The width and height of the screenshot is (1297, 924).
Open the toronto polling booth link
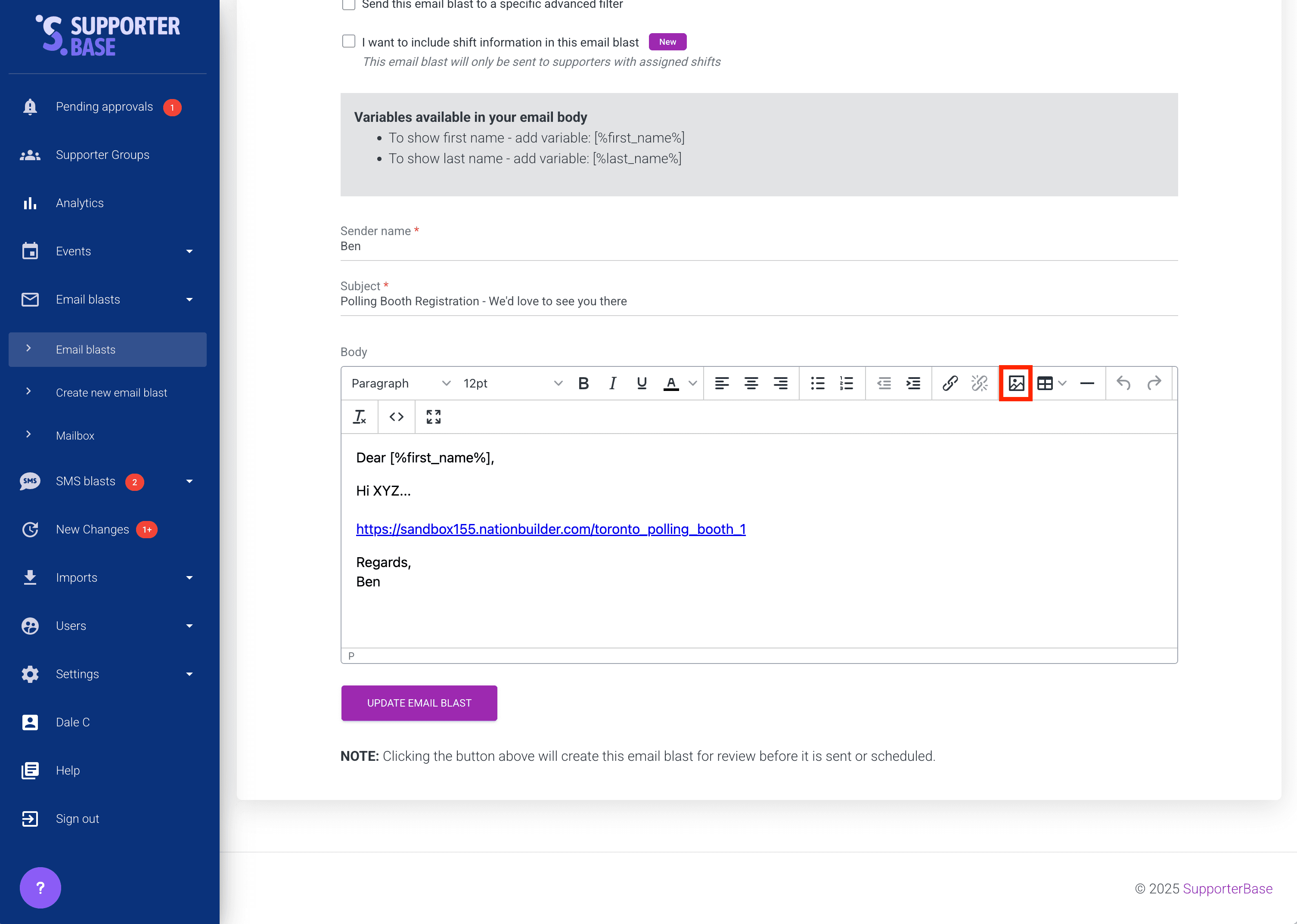pyautogui.click(x=551, y=529)
